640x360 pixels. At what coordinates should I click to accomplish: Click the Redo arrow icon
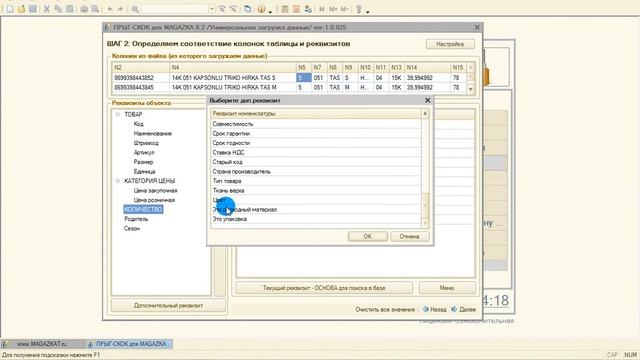(x=121, y=9)
